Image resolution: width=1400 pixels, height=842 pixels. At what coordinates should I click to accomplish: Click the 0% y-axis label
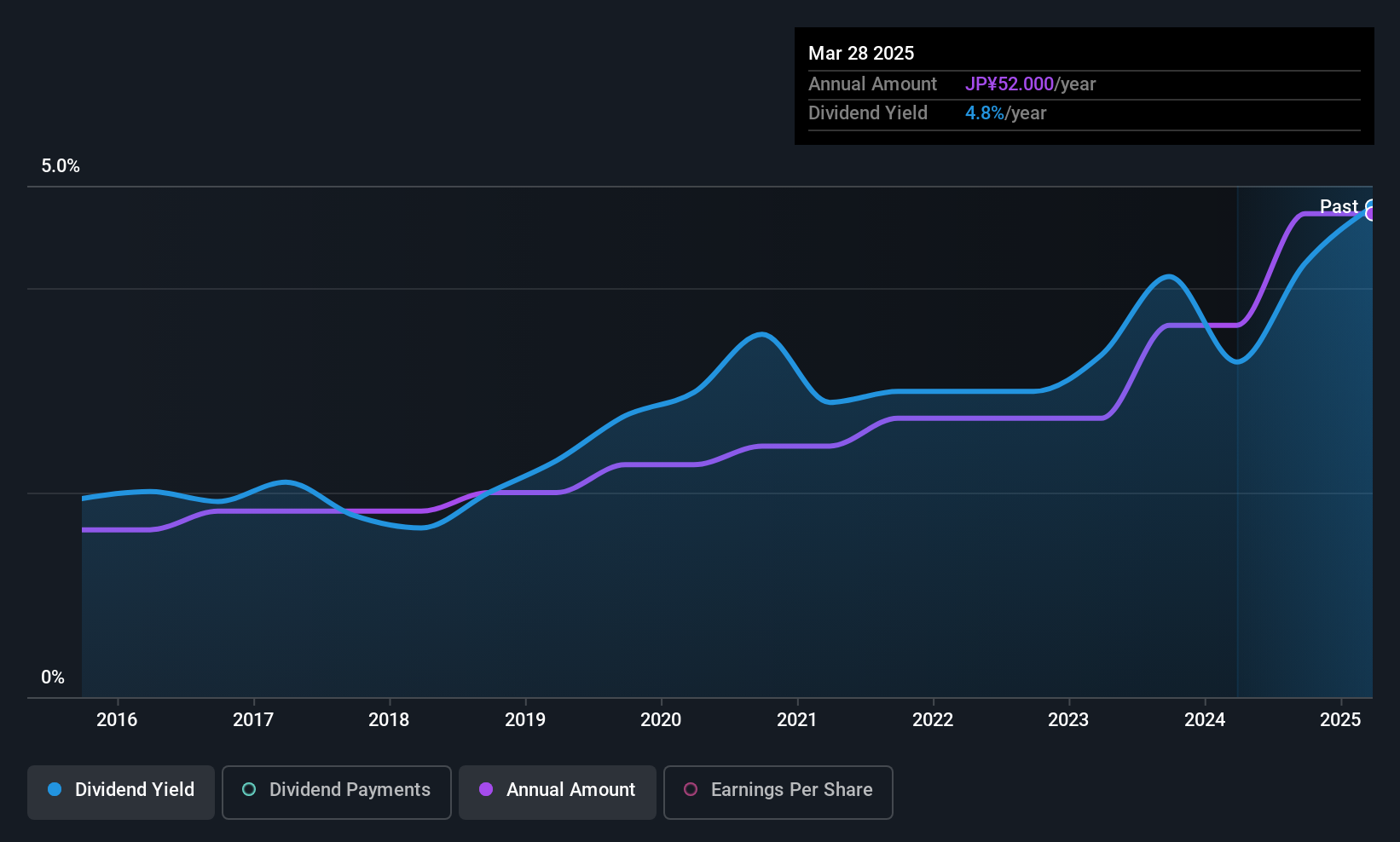coord(53,677)
